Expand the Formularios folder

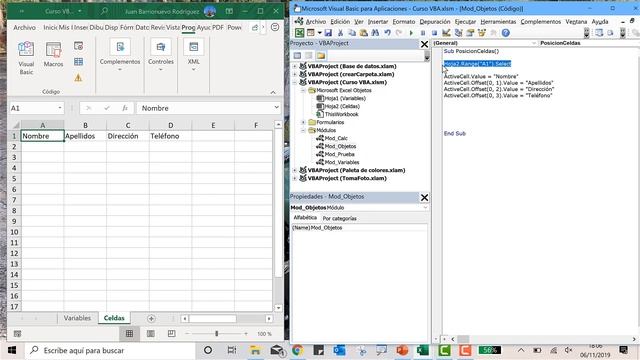(303, 122)
